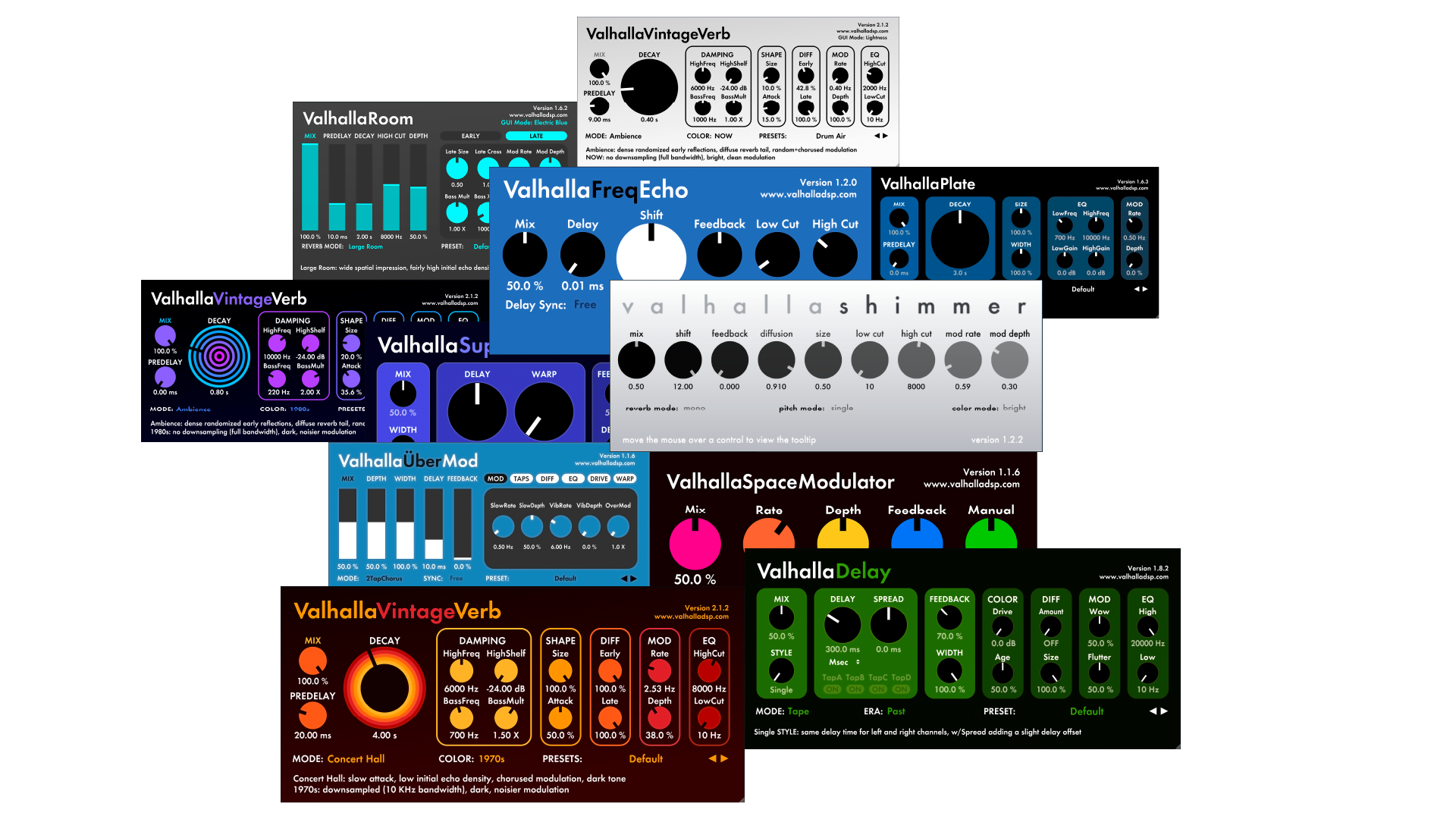Viewport: 1456px width, 819px height.
Task: Toggle the TapD ON button in ValhallaDelay
Action: click(901, 689)
